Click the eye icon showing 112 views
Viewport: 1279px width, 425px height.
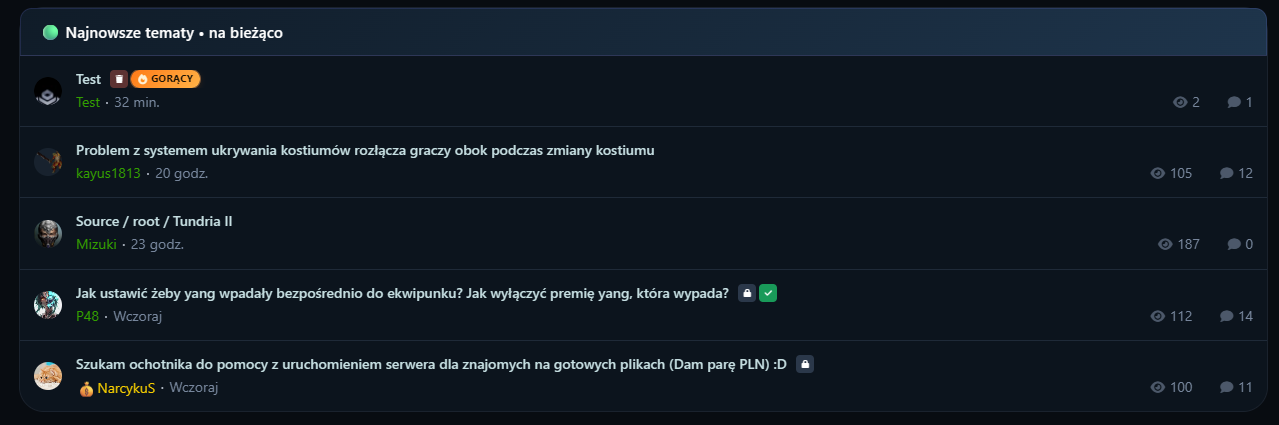(1158, 316)
